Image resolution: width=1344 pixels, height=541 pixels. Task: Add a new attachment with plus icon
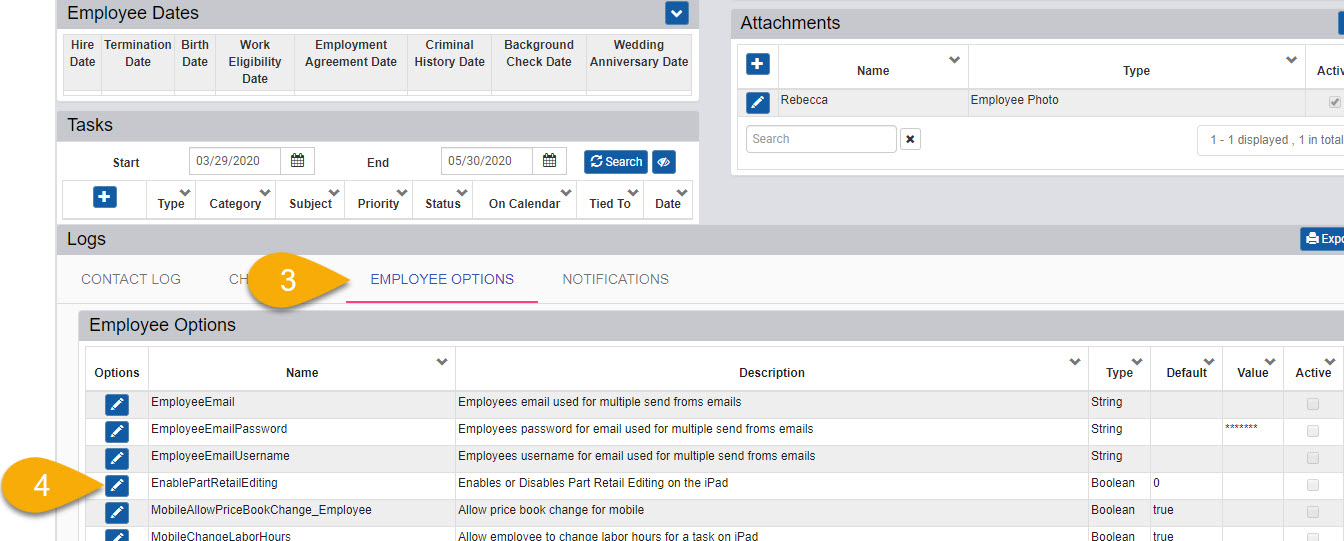[758, 64]
